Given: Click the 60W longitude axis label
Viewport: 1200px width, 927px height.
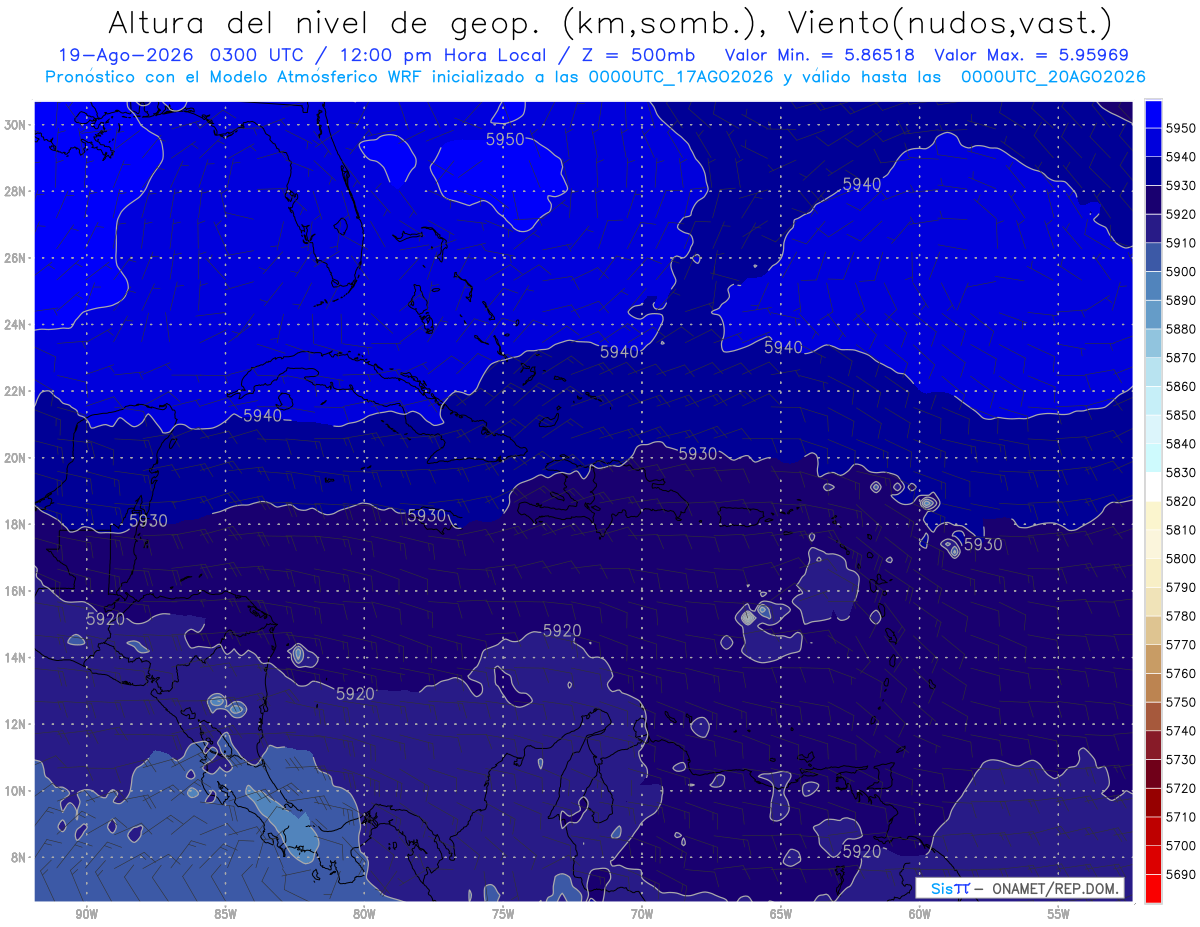Looking at the screenshot, I should click(920, 914).
